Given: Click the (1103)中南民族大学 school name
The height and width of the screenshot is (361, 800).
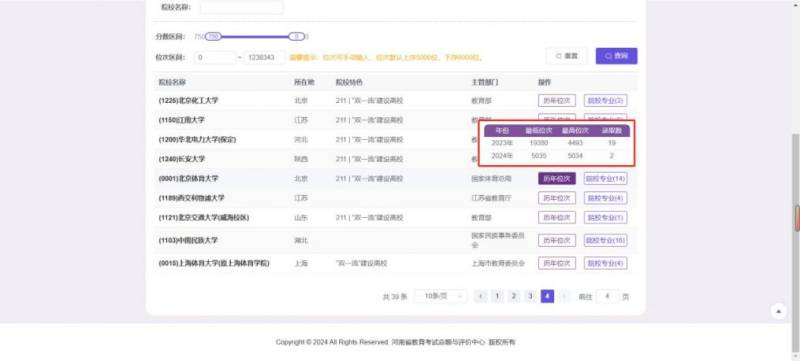Looking at the screenshot, I should coord(188,240).
